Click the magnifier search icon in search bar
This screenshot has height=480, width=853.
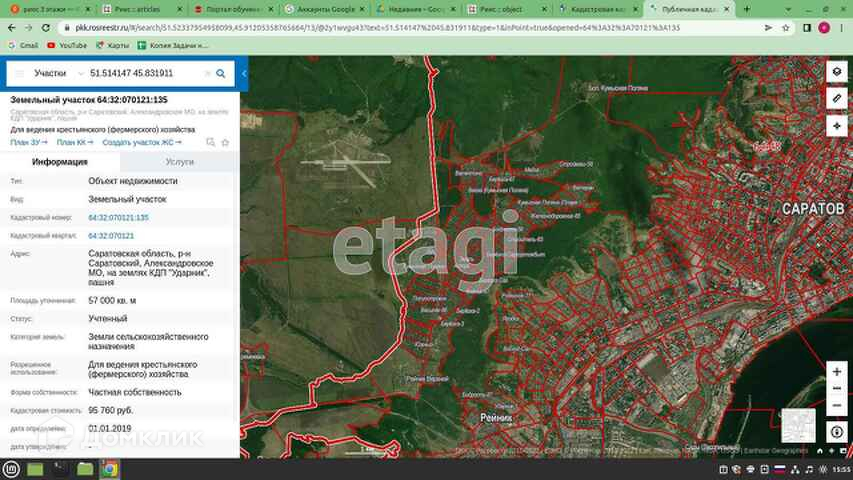pos(220,73)
